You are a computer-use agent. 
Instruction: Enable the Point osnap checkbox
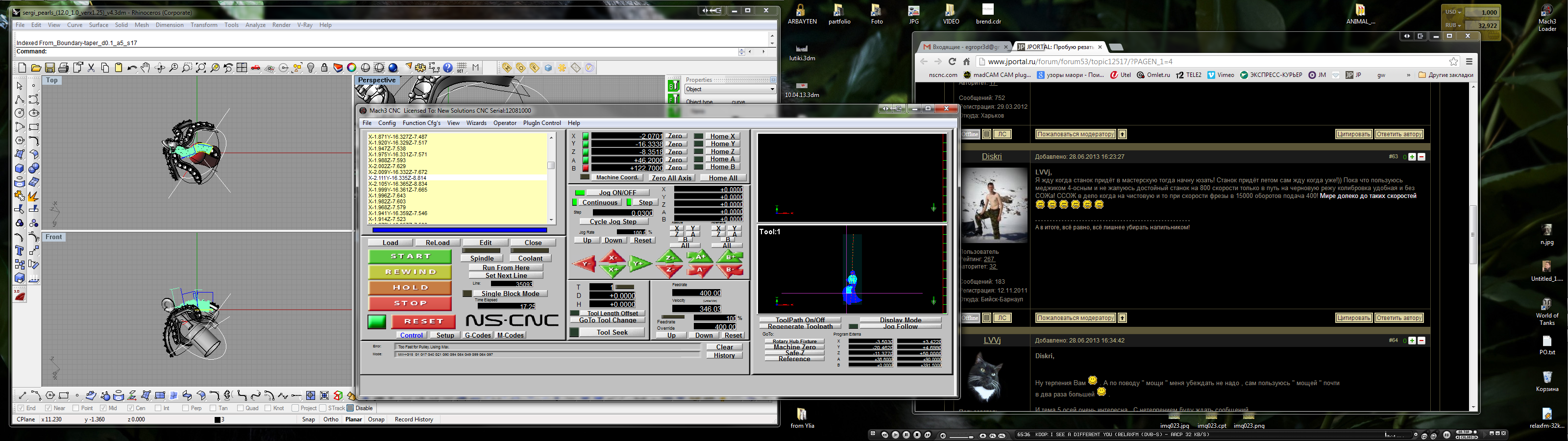click(x=76, y=408)
